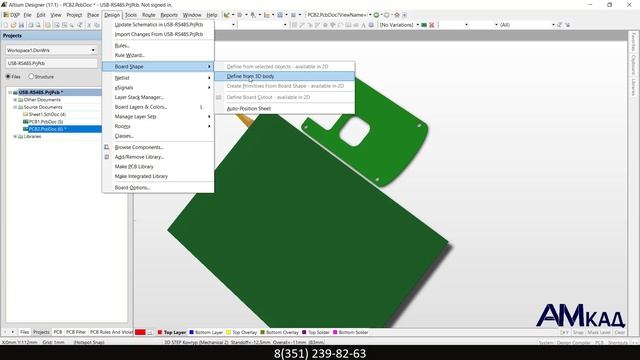
Task: Switch to the PCB Filter panel tab
Action: (x=76, y=332)
